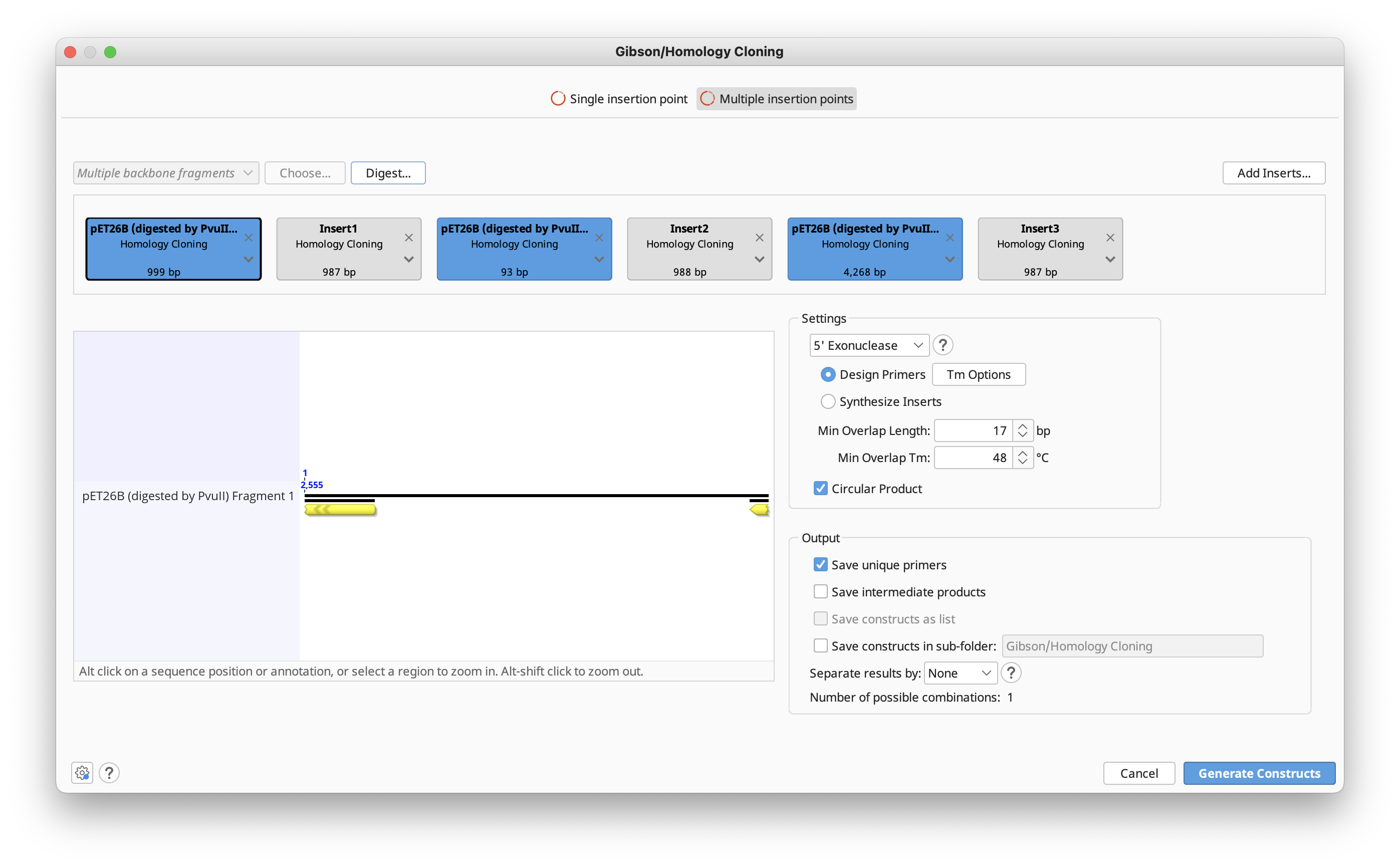Click the Number of possible combinations text
Image resolution: width=1400 pixels, height=867 pixels.
pos(911,697)
